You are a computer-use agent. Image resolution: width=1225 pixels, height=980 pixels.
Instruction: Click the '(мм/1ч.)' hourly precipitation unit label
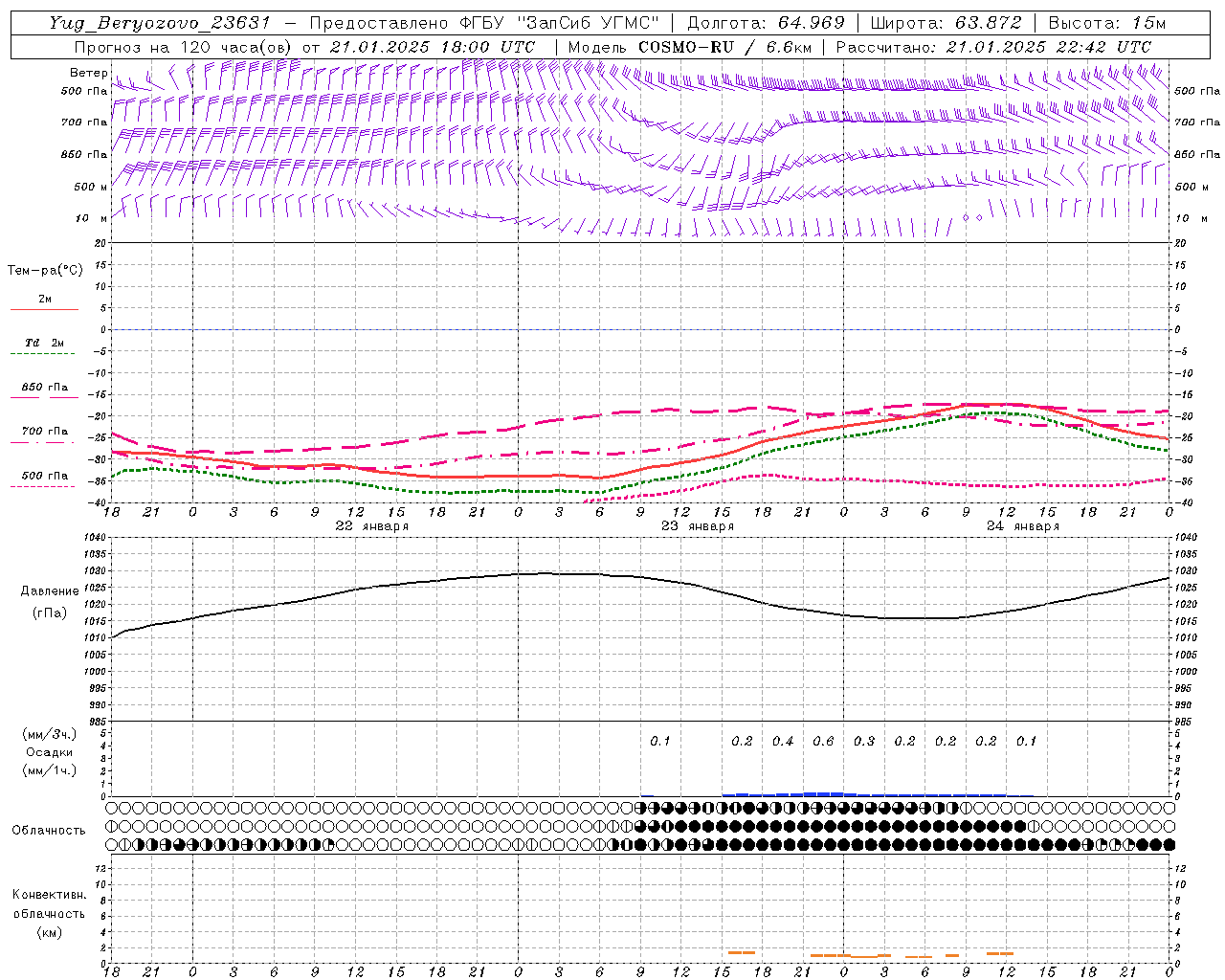pos(49,770)
